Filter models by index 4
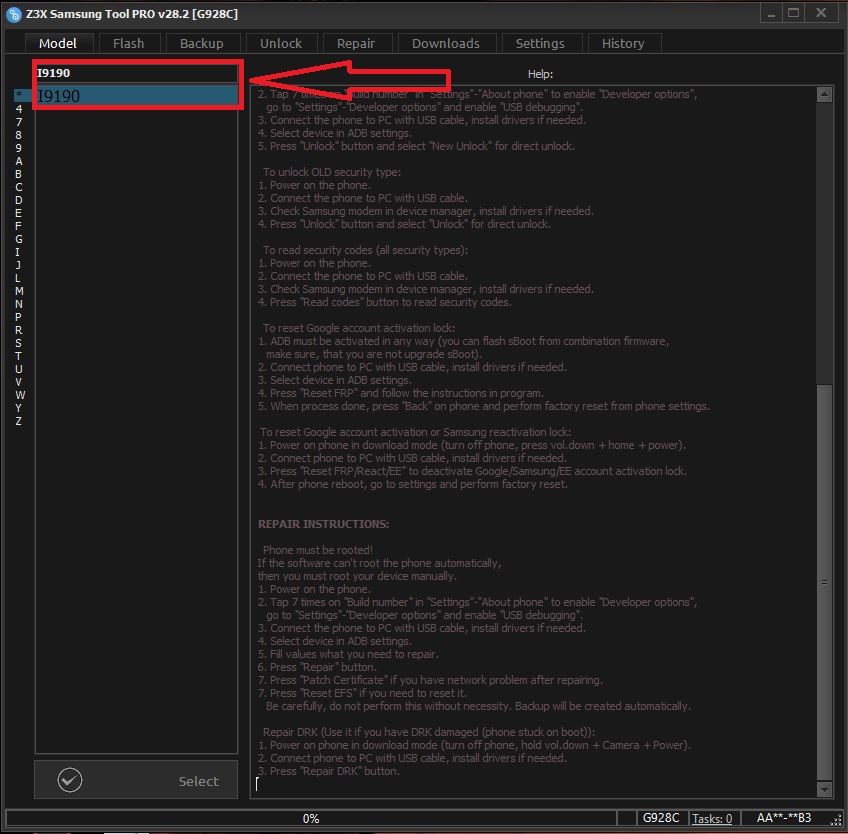Screen dimensions: 848x834 click(x=19, y=109)
